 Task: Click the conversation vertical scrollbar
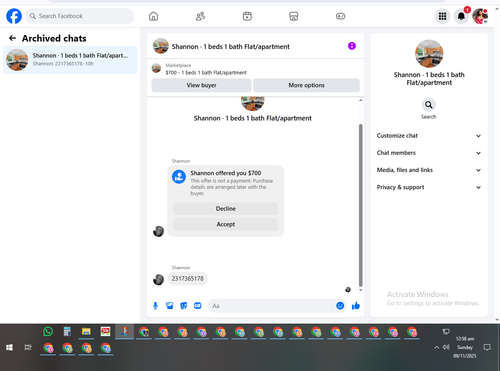[360, 205]
